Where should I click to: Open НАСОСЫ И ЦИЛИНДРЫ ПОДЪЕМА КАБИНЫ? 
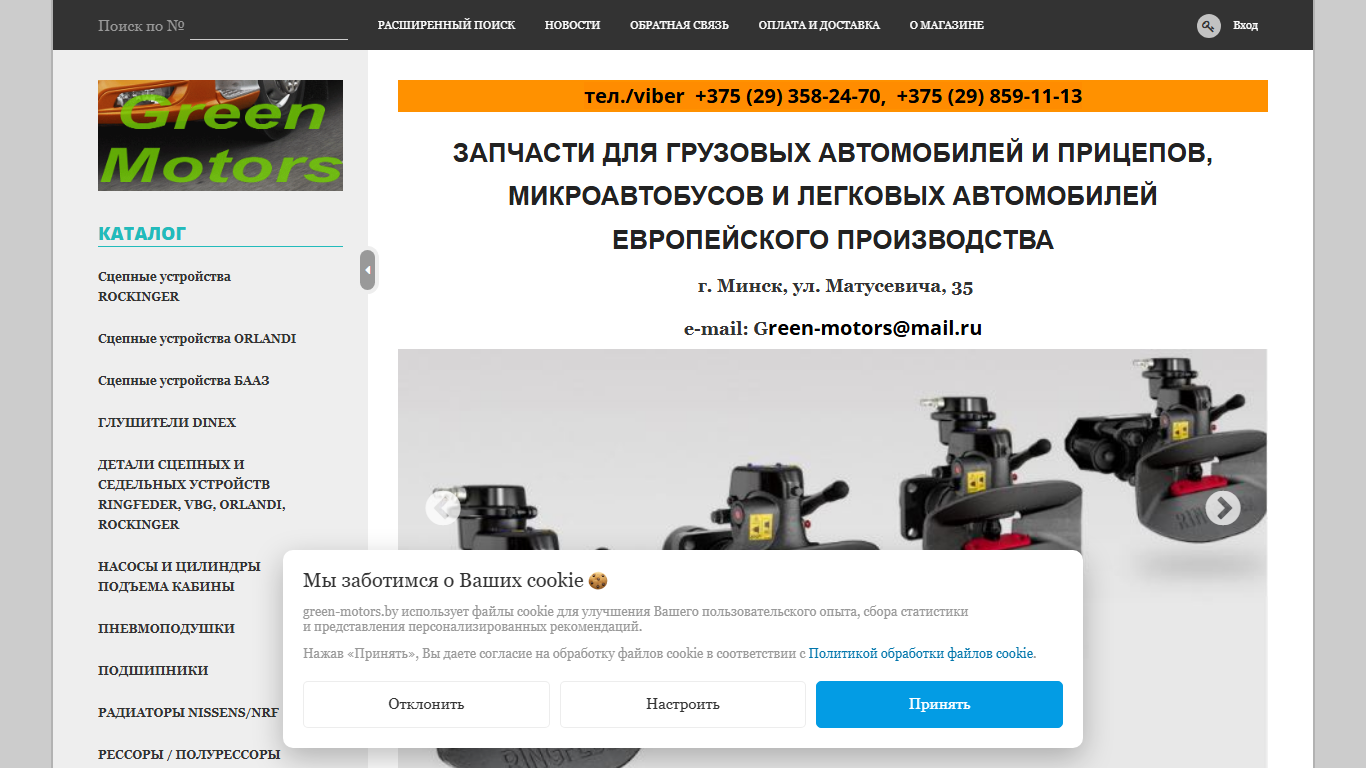[x=179, y=576]
